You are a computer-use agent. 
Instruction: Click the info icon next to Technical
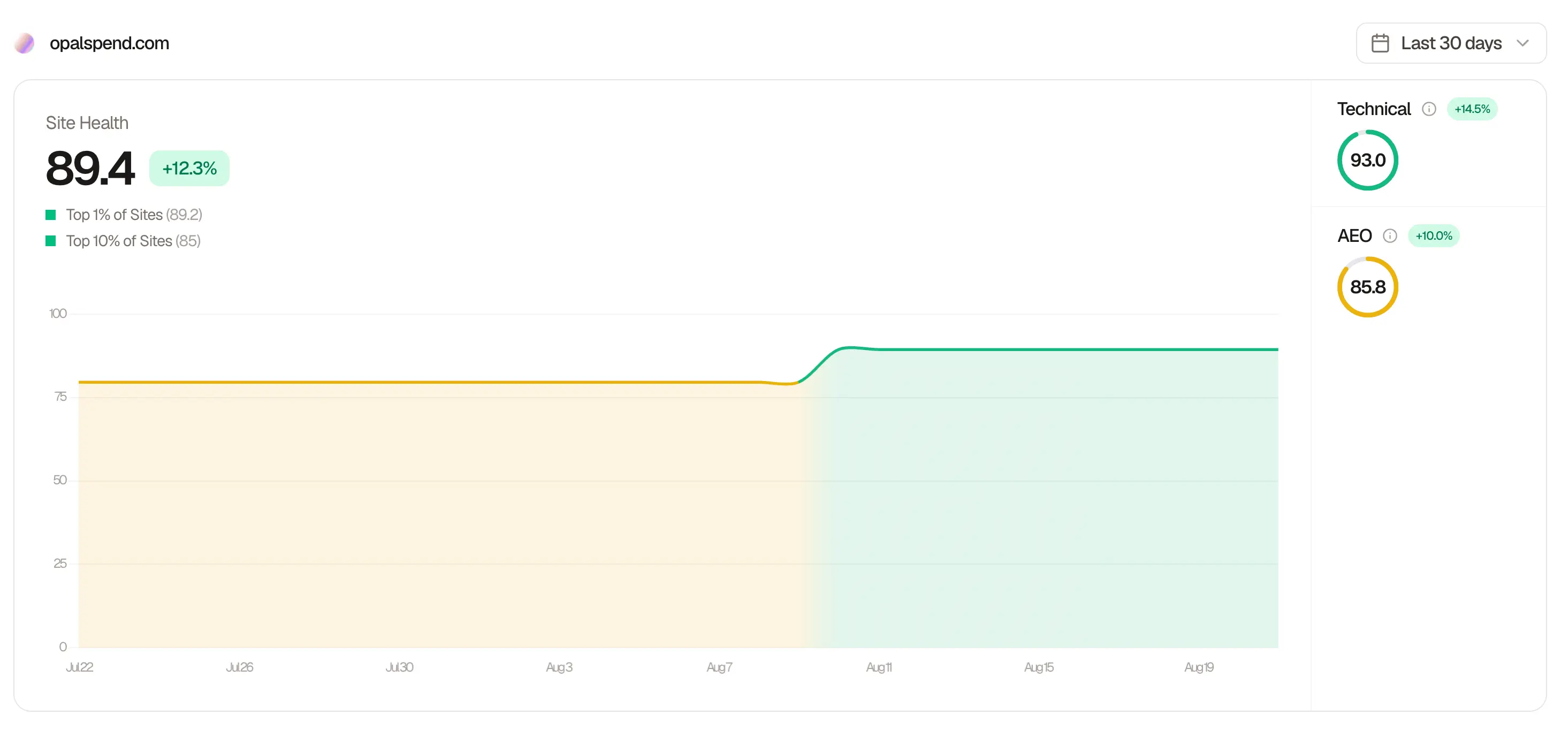pos(1429,109)
